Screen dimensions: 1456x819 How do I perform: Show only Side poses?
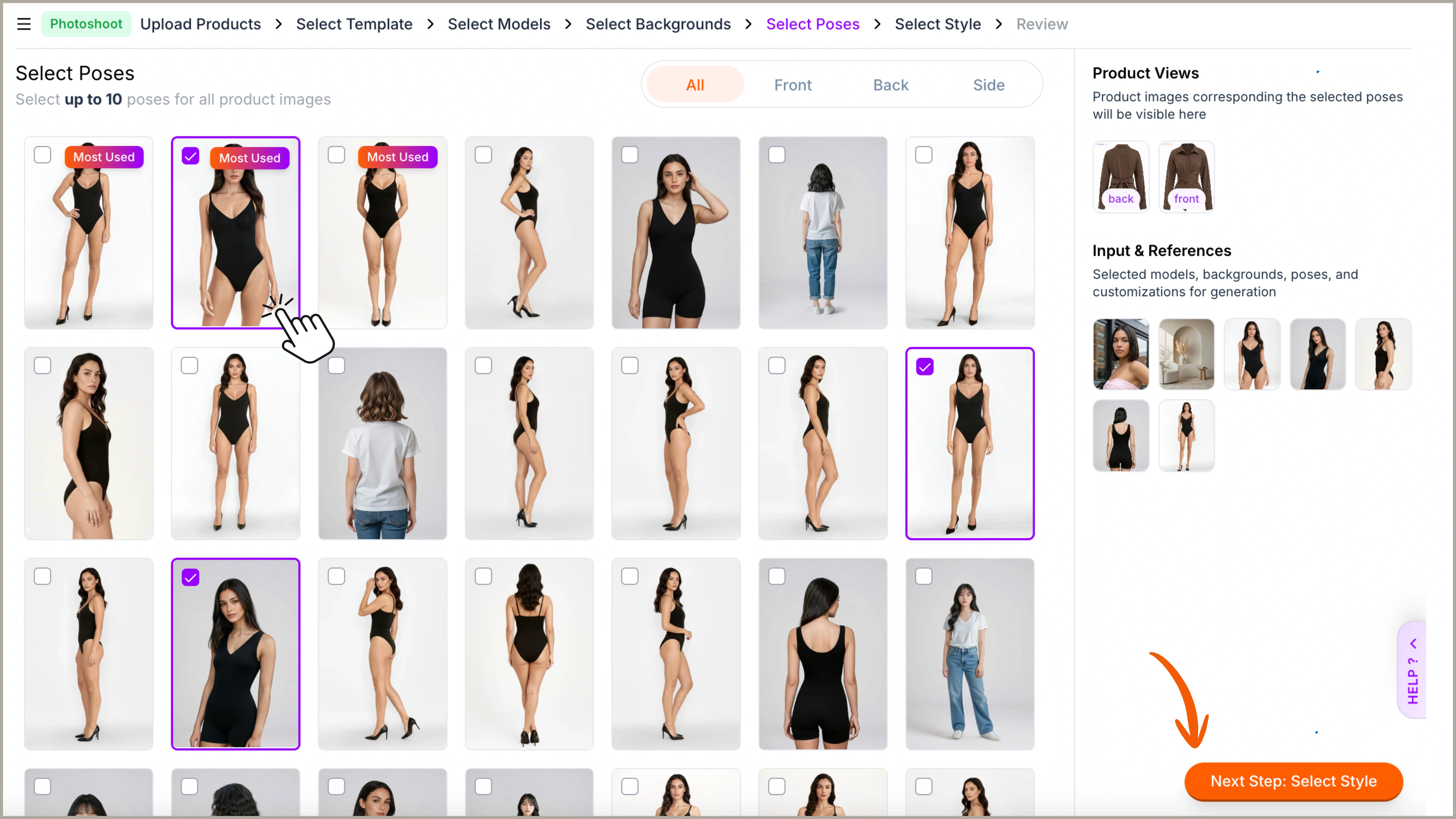point(989,85)
